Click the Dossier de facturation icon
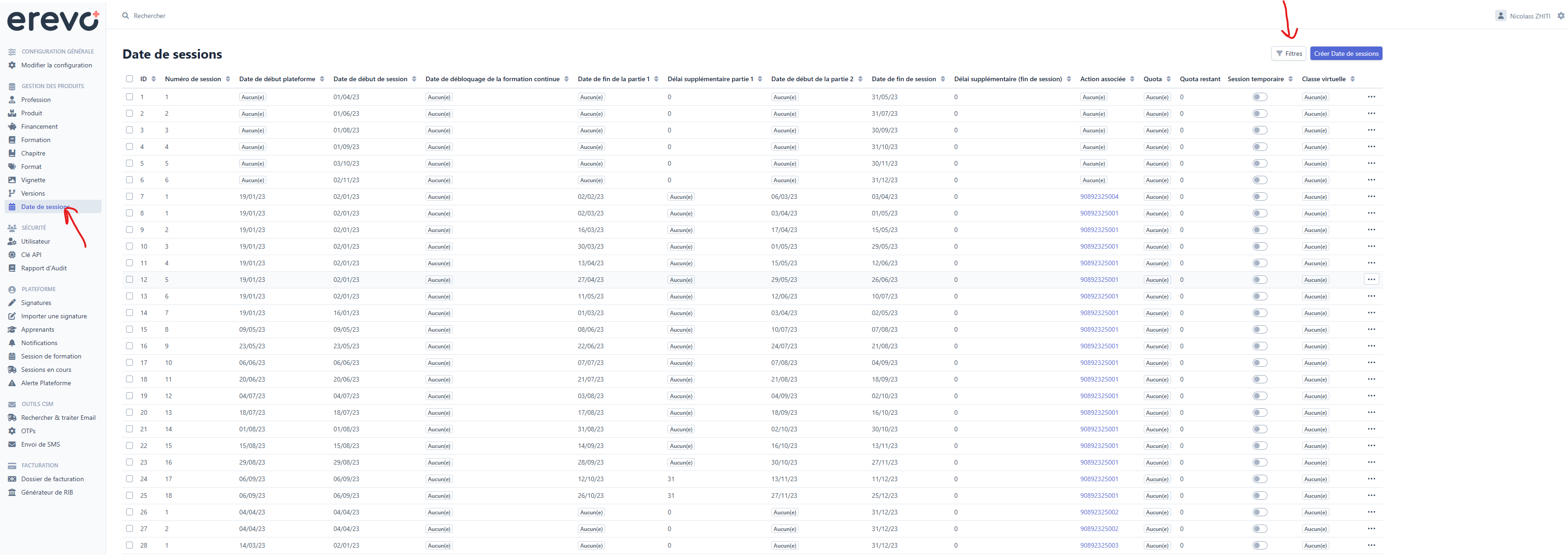This screenshot has height=555, width=1568. click(x=12, y=479)
